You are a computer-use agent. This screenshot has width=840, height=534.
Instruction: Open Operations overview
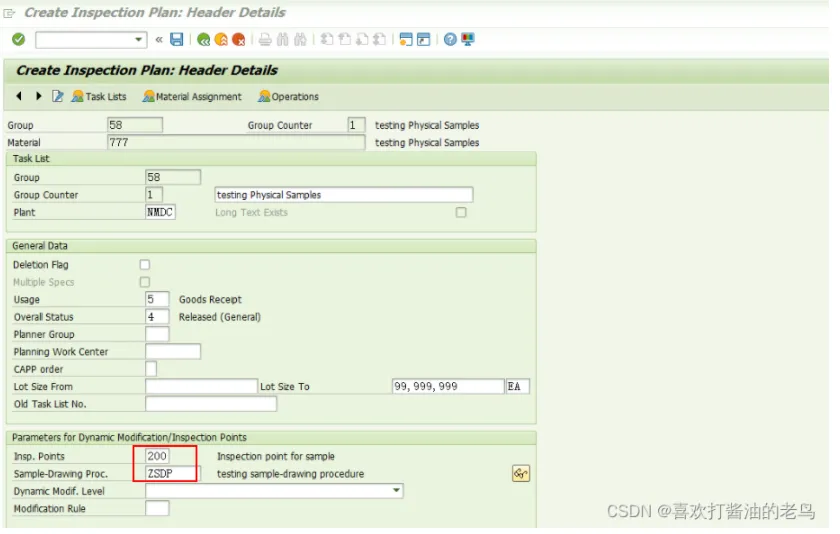click(288, 97)
